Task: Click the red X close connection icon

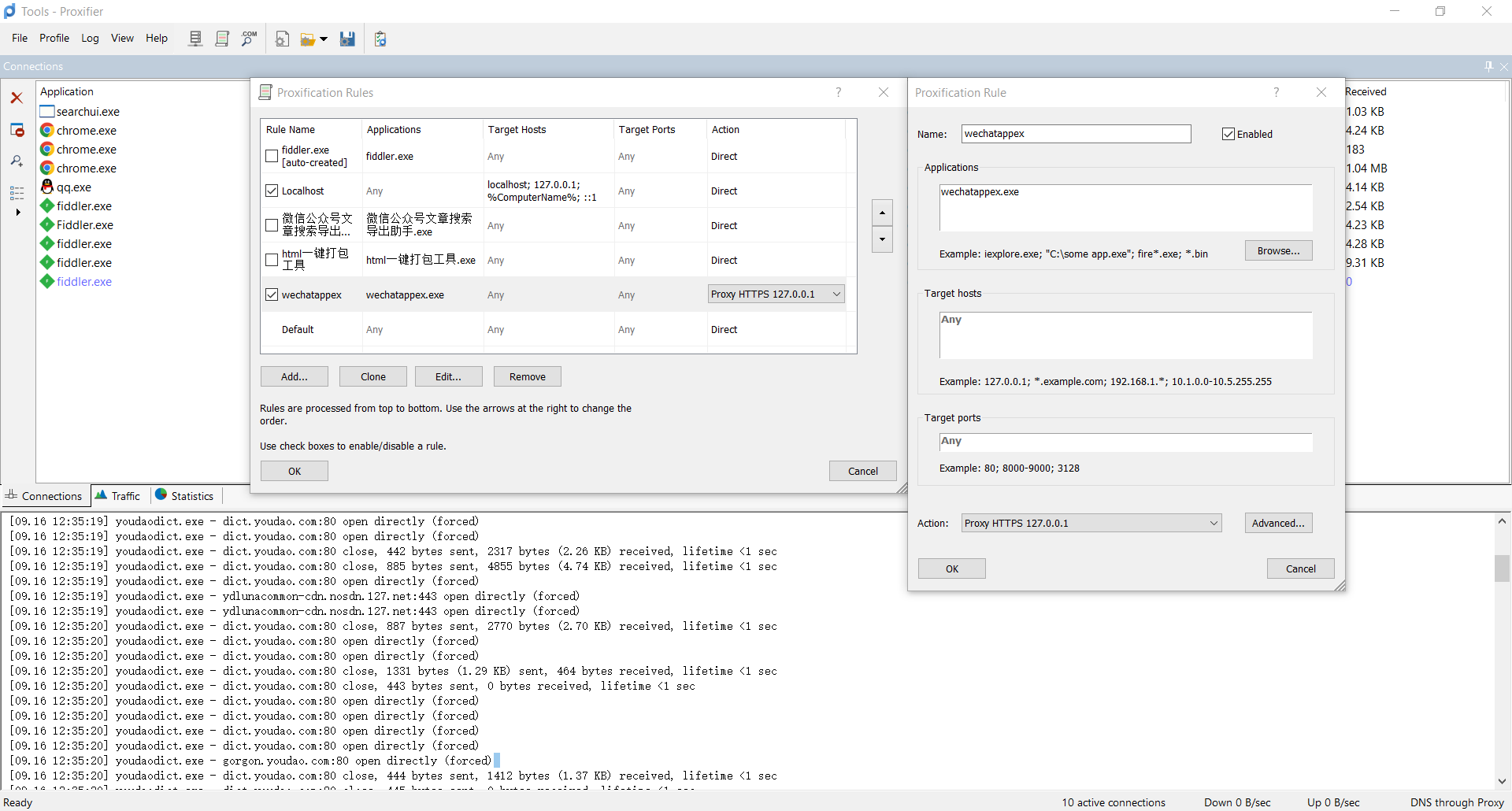Action: coord(17,98)
